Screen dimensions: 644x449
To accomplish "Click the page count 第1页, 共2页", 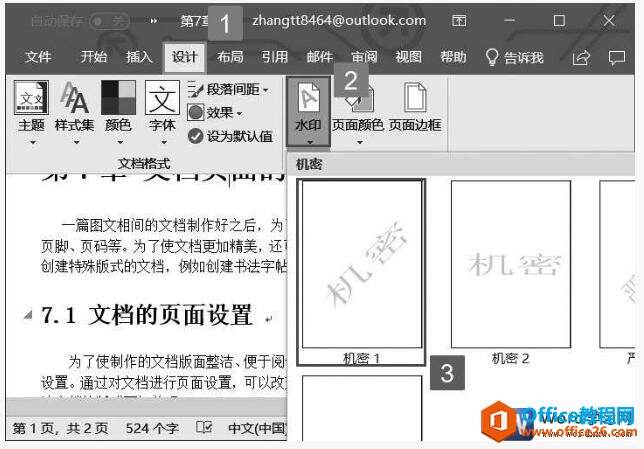I will pyautogui.click(x=60, y=428).
